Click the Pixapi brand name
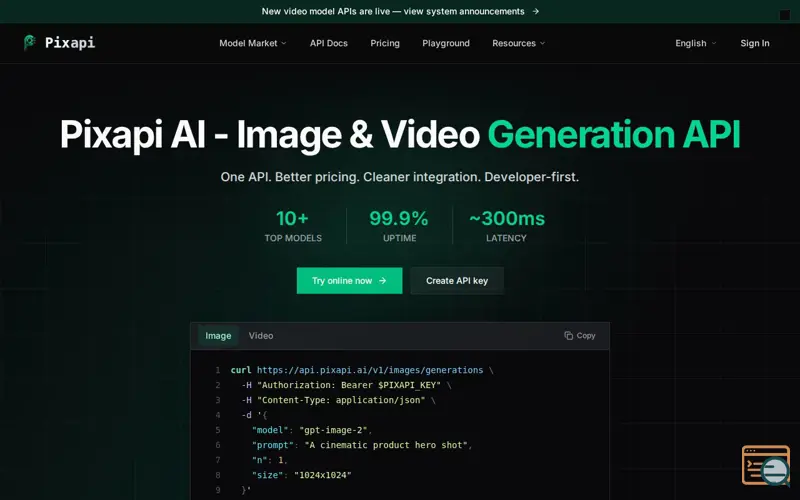This screenshot has height=500, width=800. point(70,42)
